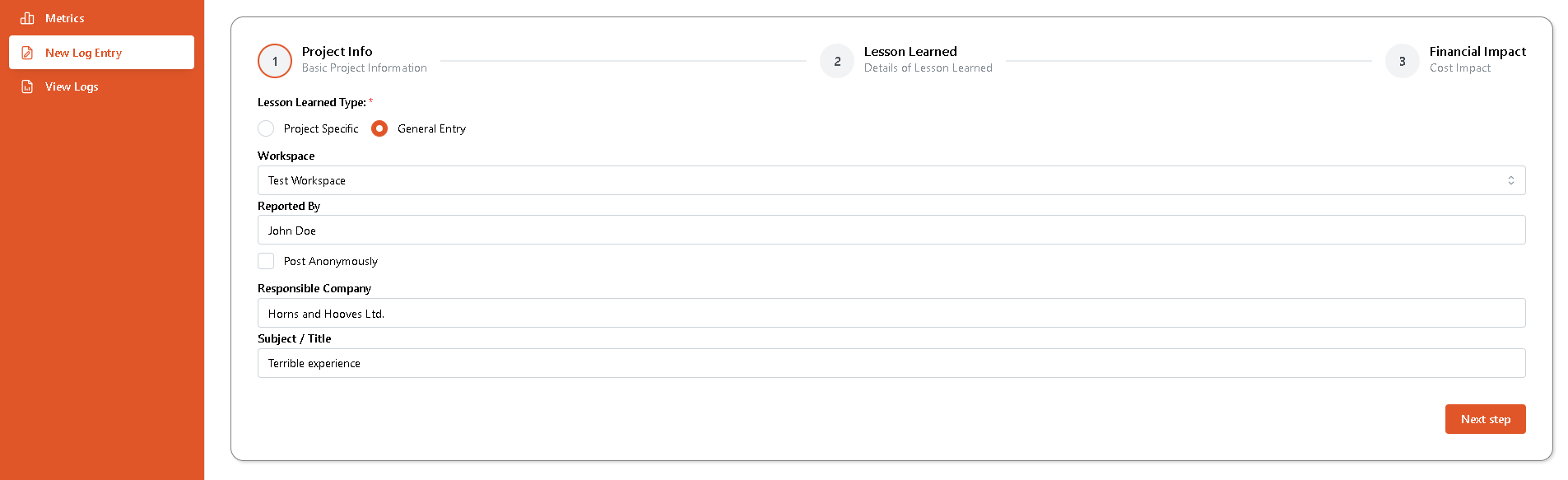
Task: Switch to the Metrics section in sidebar
Action: coord(64,17)
